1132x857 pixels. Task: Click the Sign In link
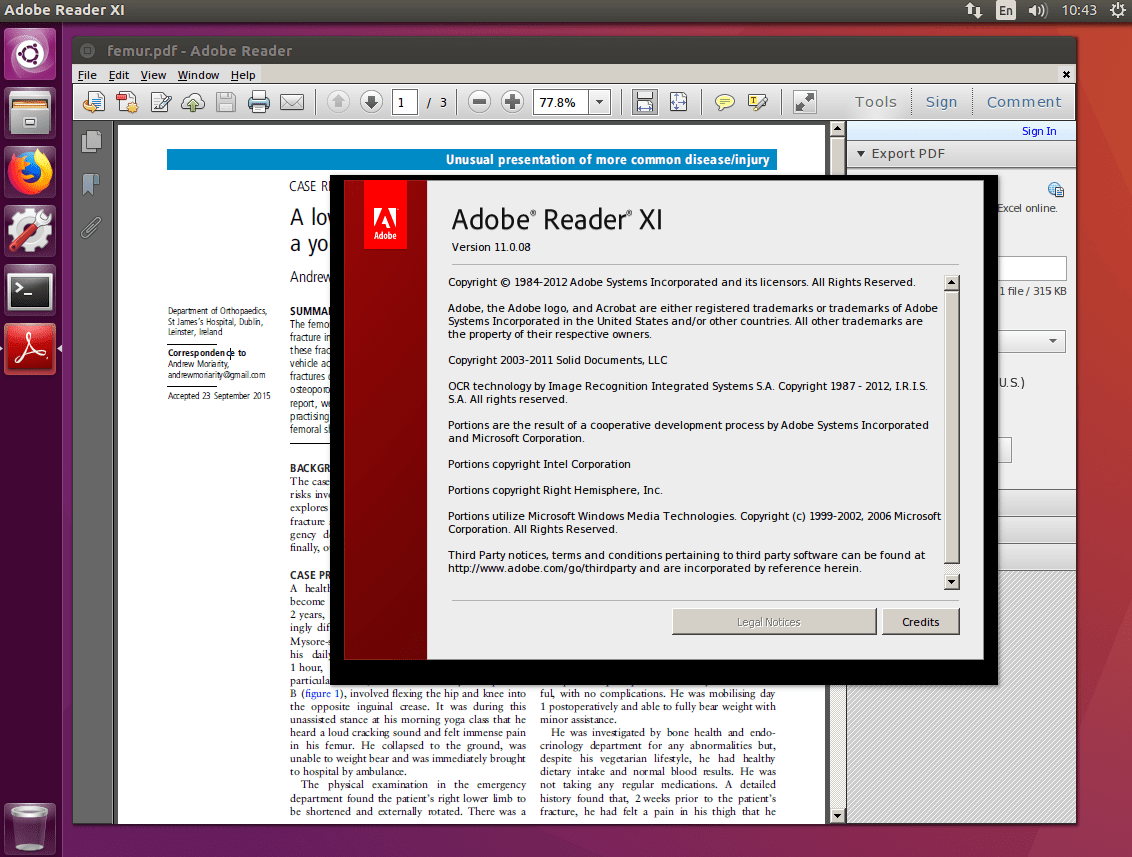pyautogui.click(x=1039, y=131)
